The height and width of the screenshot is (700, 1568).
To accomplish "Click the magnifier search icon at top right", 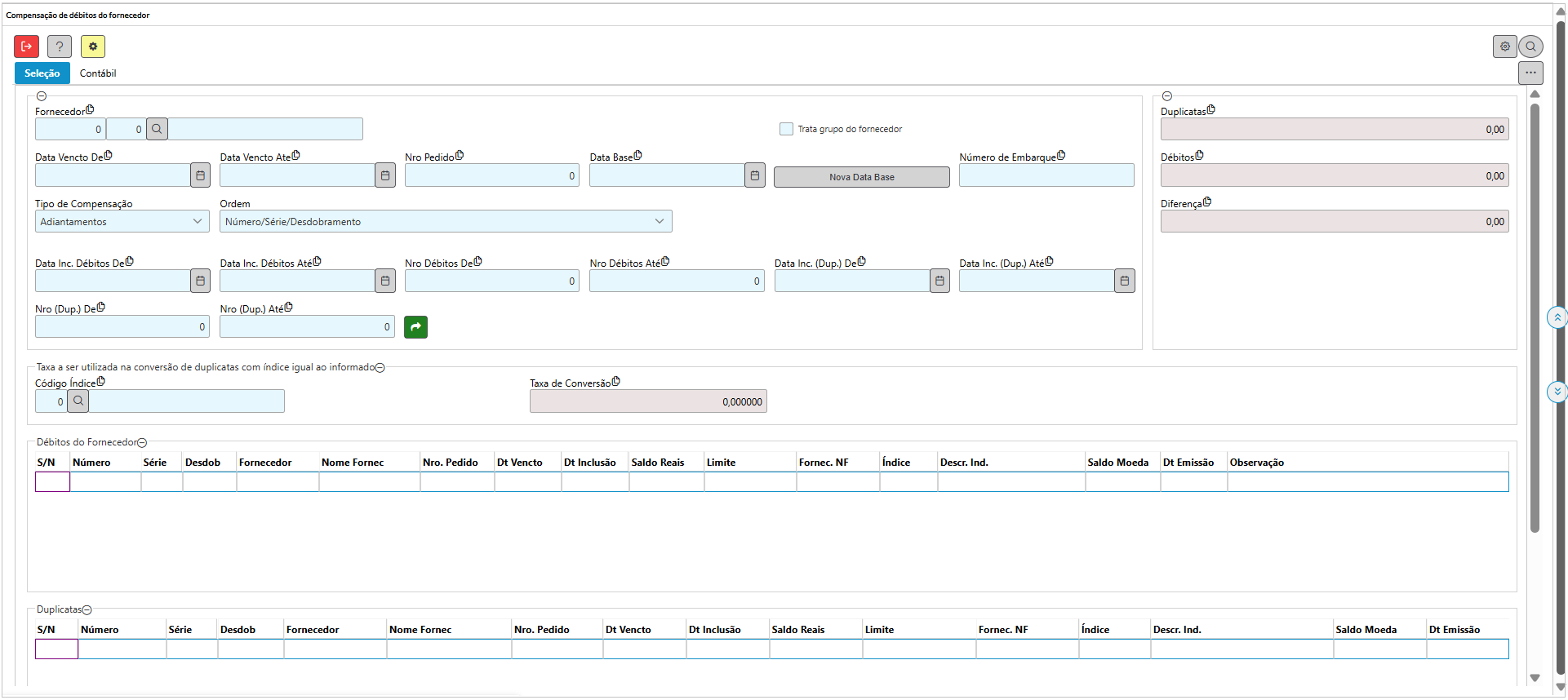I will pyautogui.click(x=1531, y=47).
